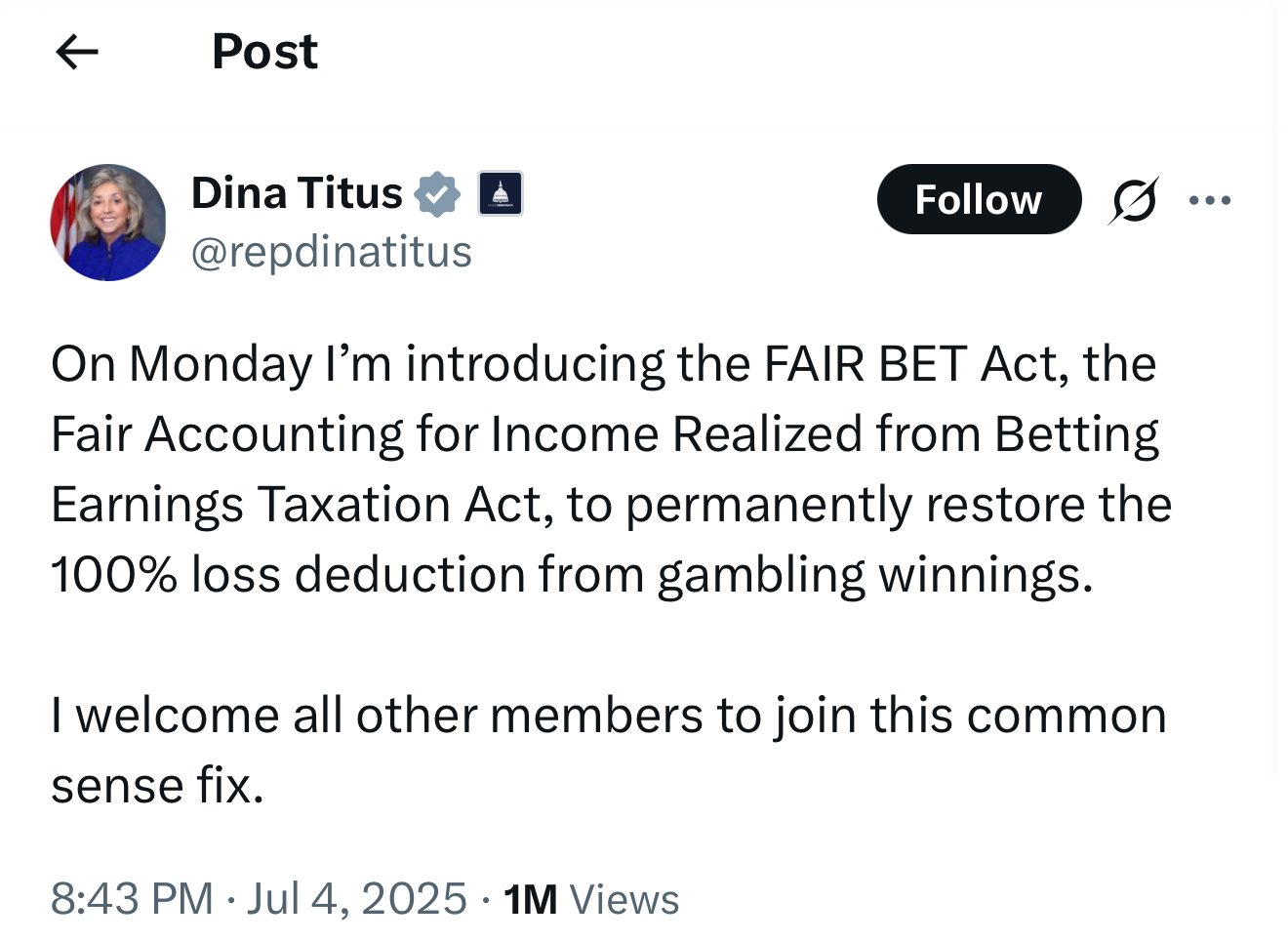
Task: Open Dina Titus's profile picture
Action: point(108,223)
